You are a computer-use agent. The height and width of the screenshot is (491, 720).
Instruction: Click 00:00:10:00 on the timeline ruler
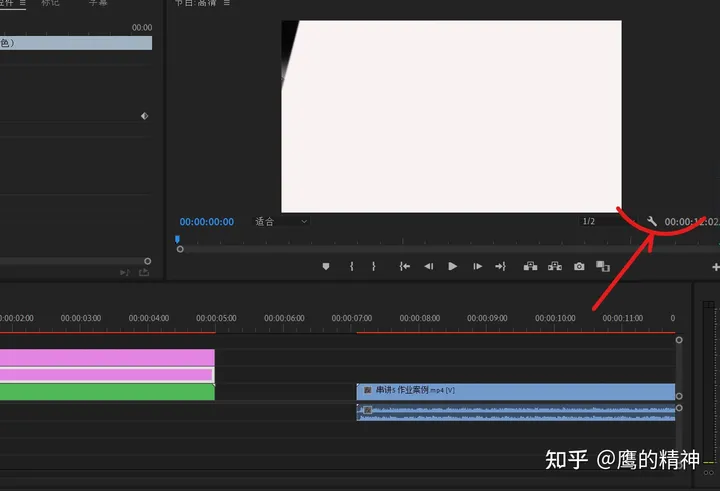tap(555, 318)
